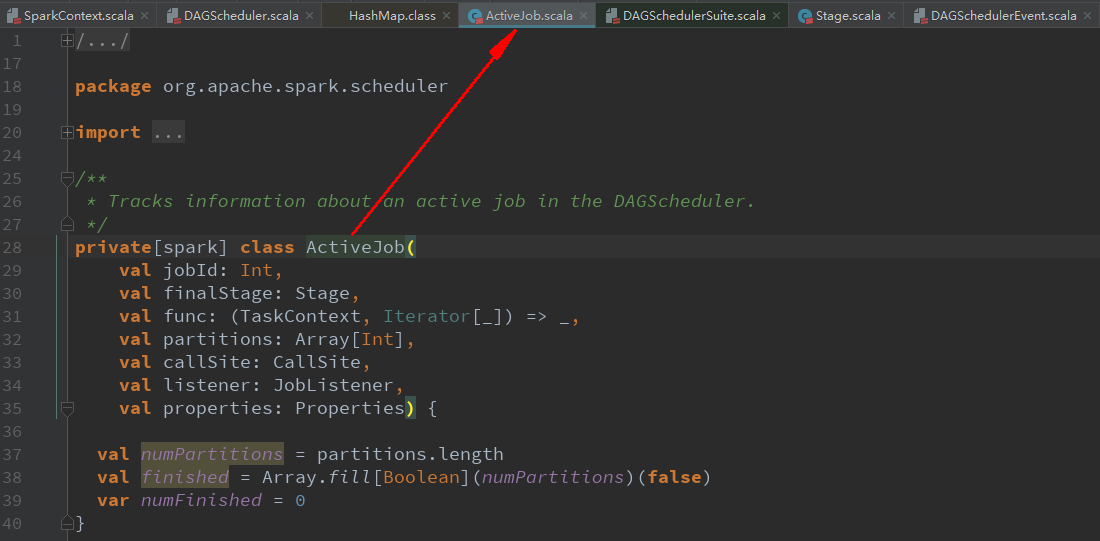Activate the ActiveJob.scala tab
Image resolution: width=1100 pixels, height=541 pixels.
(x=529, y=15)
